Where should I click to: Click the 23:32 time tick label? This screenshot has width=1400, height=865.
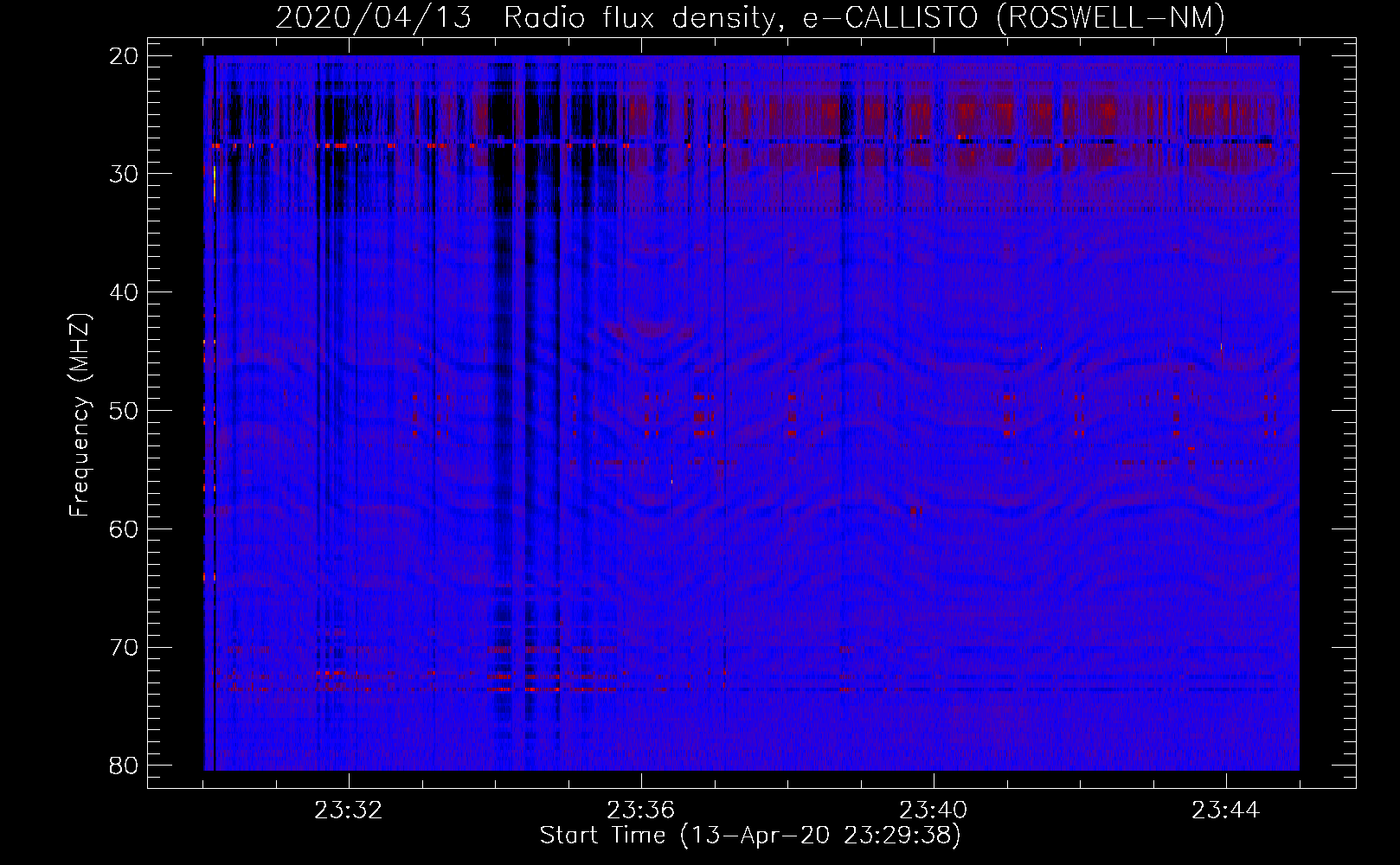pyautogui.click(x=349, y=811)
